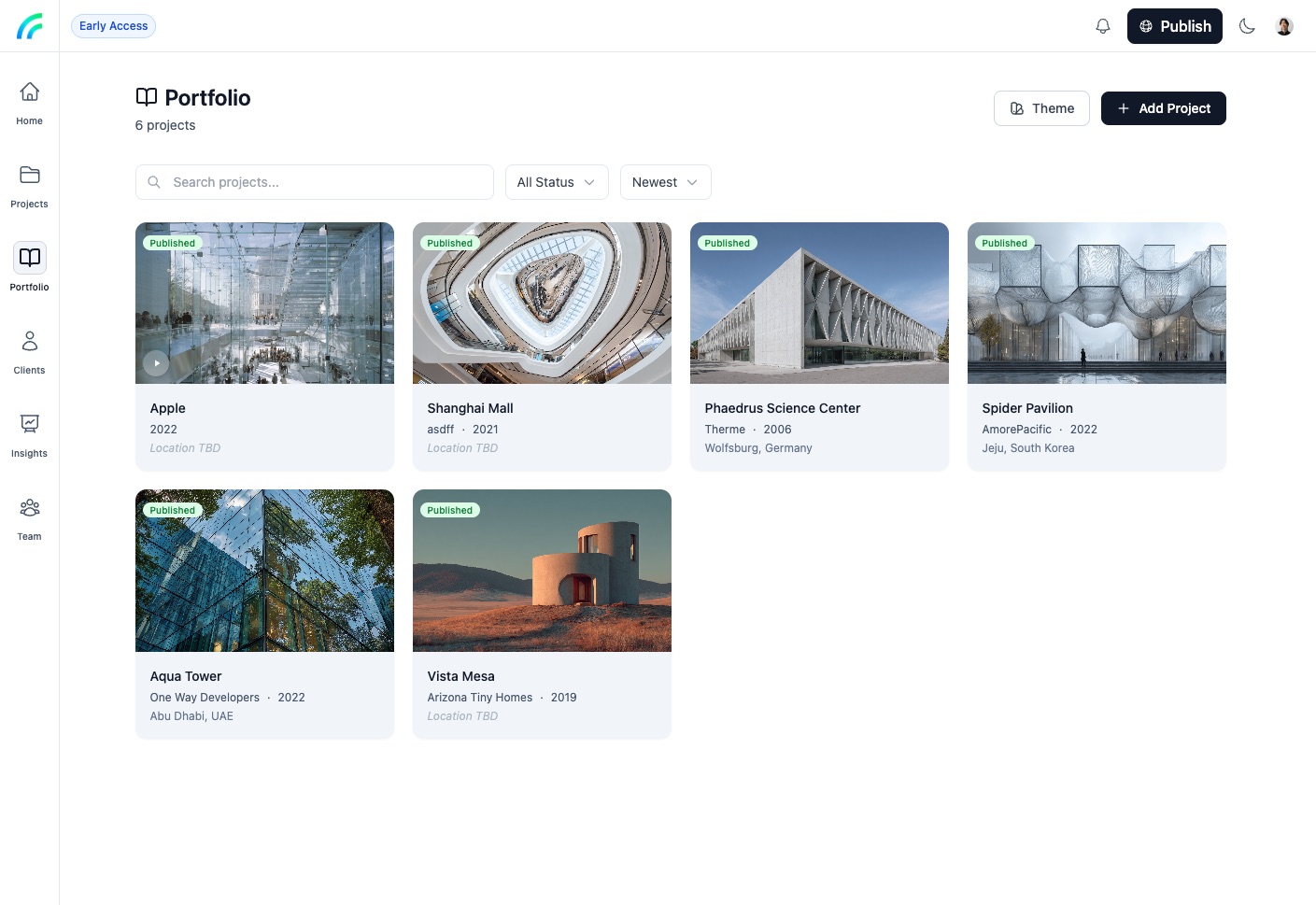Open the Spider Pavilion project image
The image size is (1316, 905).
(1097, 304)
